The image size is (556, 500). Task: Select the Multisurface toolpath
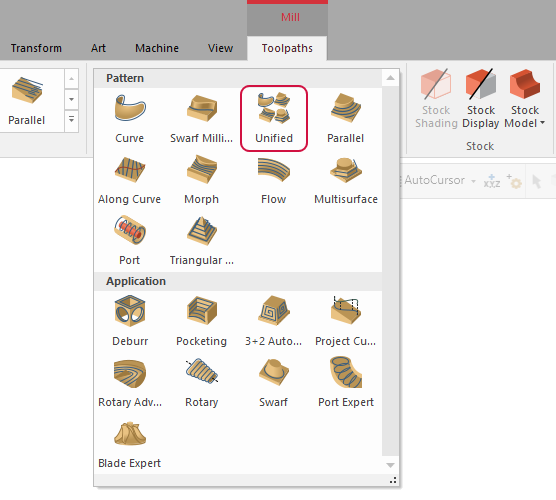(x=346, y=180)
